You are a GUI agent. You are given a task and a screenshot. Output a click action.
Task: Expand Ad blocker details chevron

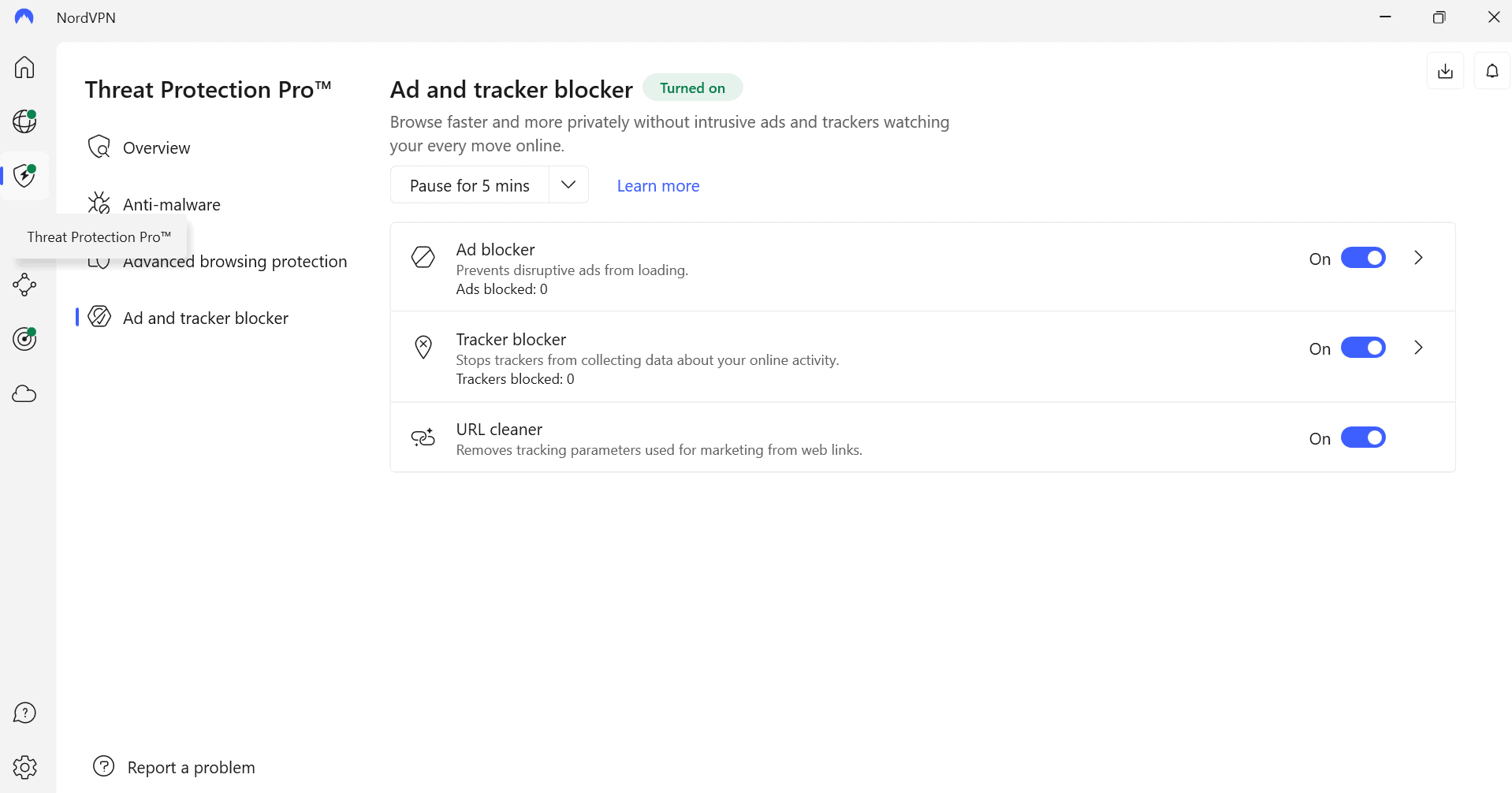tap(1418, 258)
